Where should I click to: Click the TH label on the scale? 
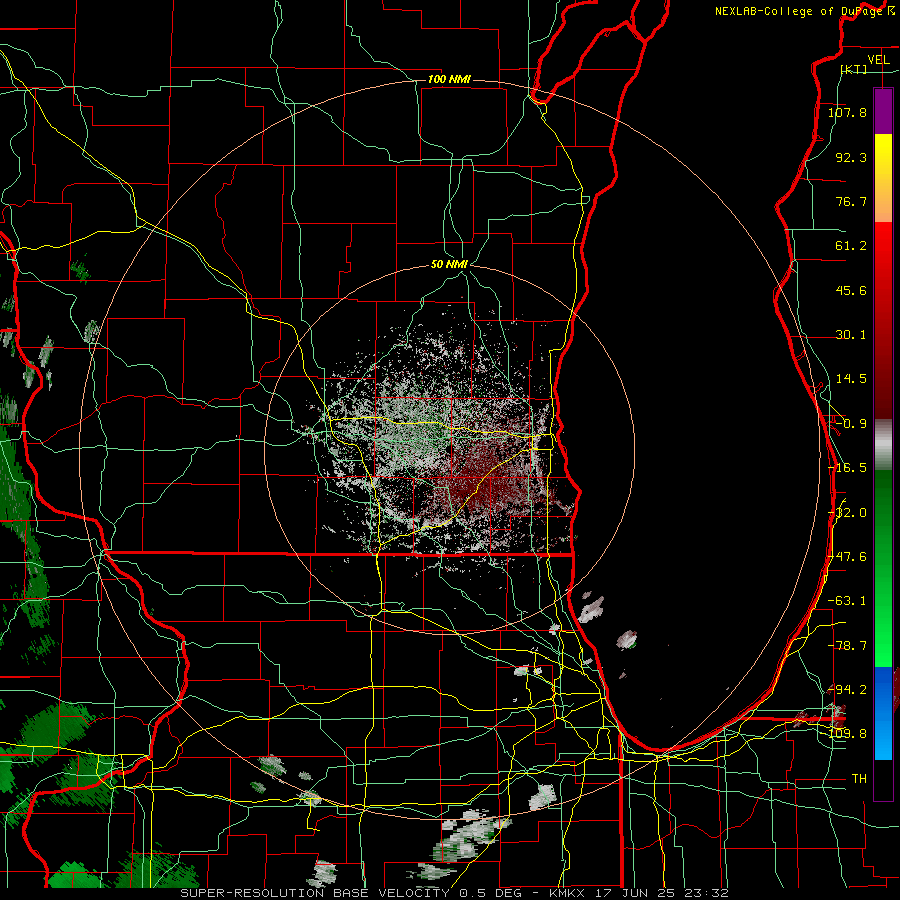pyautogui.click(x=859, y=779)
